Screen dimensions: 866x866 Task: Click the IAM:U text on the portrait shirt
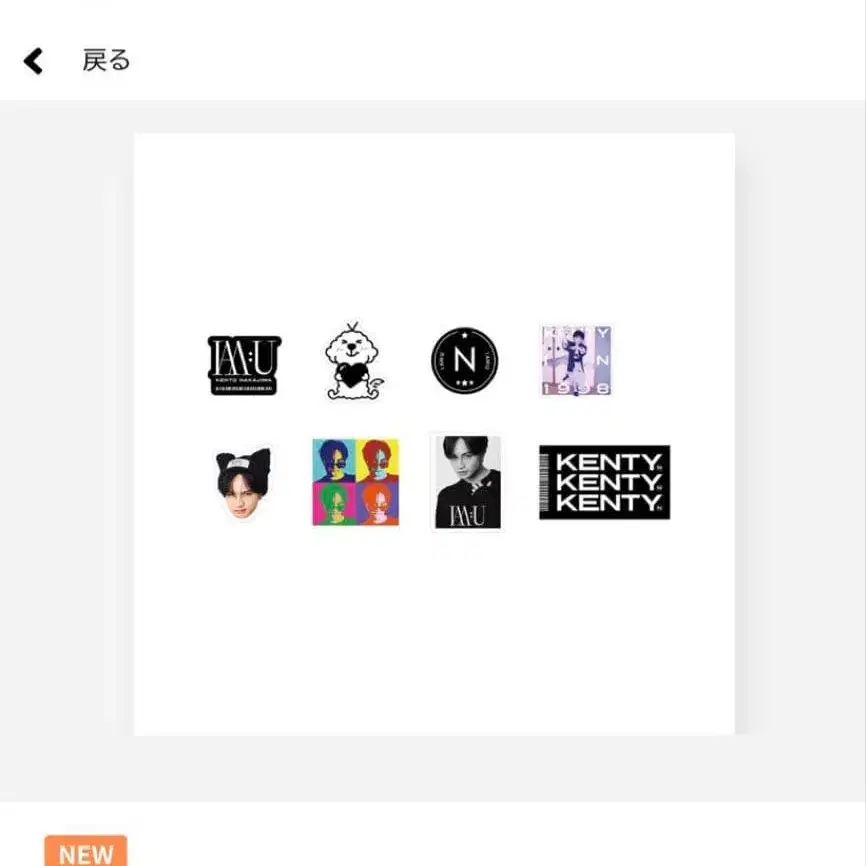click(467, 516)
